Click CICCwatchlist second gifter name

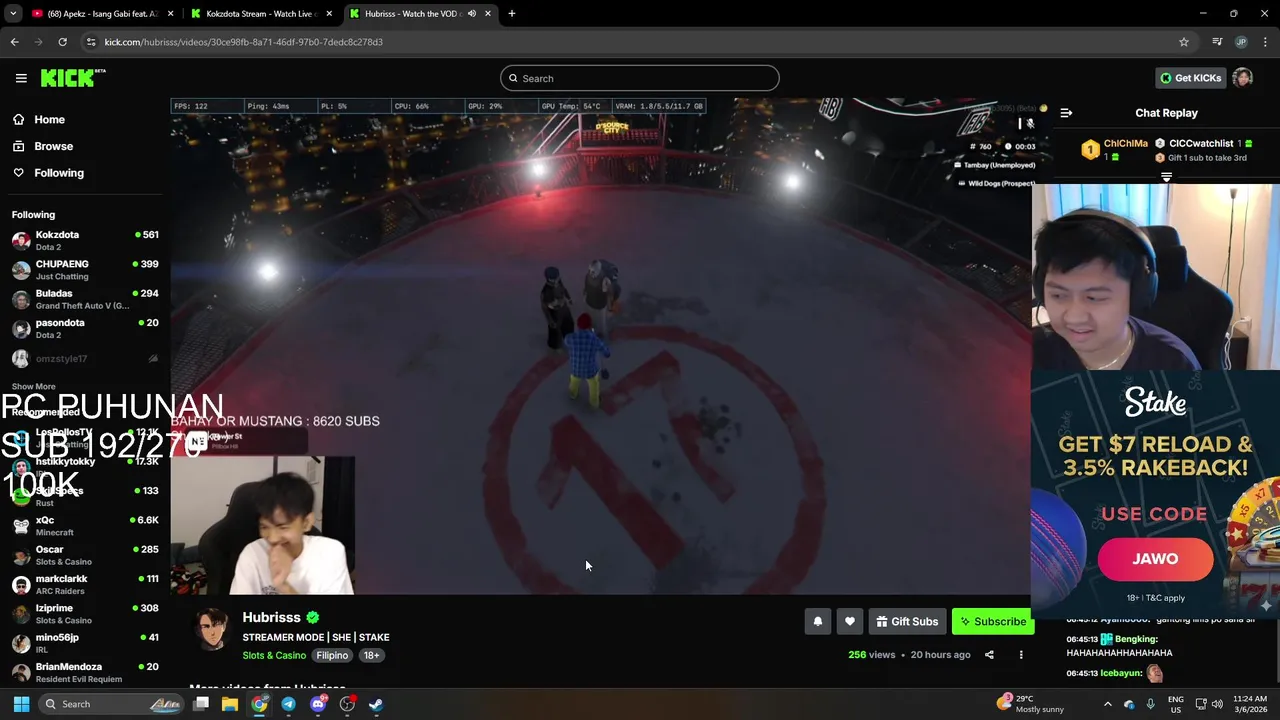pyautogui.click(x=1201, y=144)
